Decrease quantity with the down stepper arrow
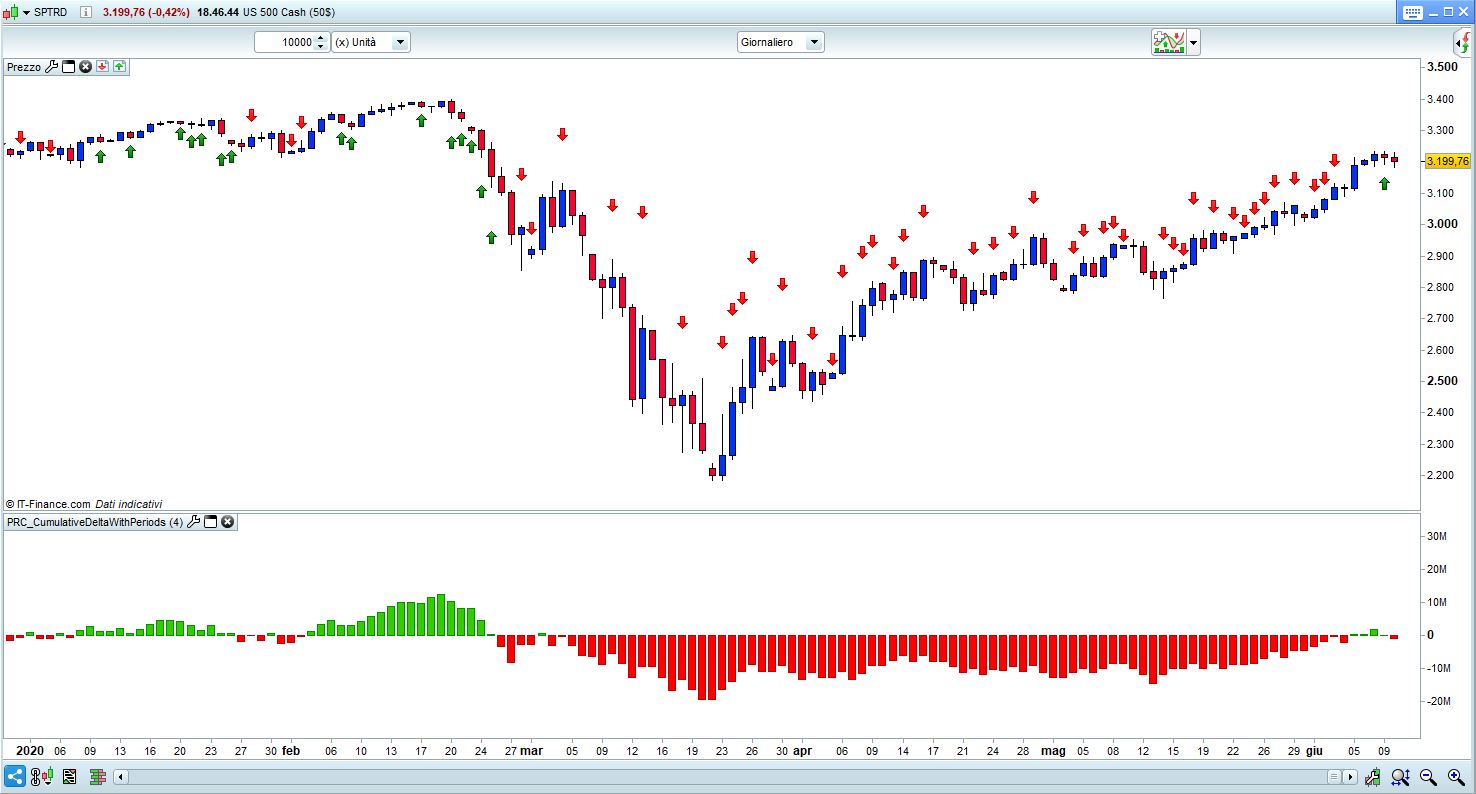The width and height of the screenshot is (1476, 794). [321, 47]
